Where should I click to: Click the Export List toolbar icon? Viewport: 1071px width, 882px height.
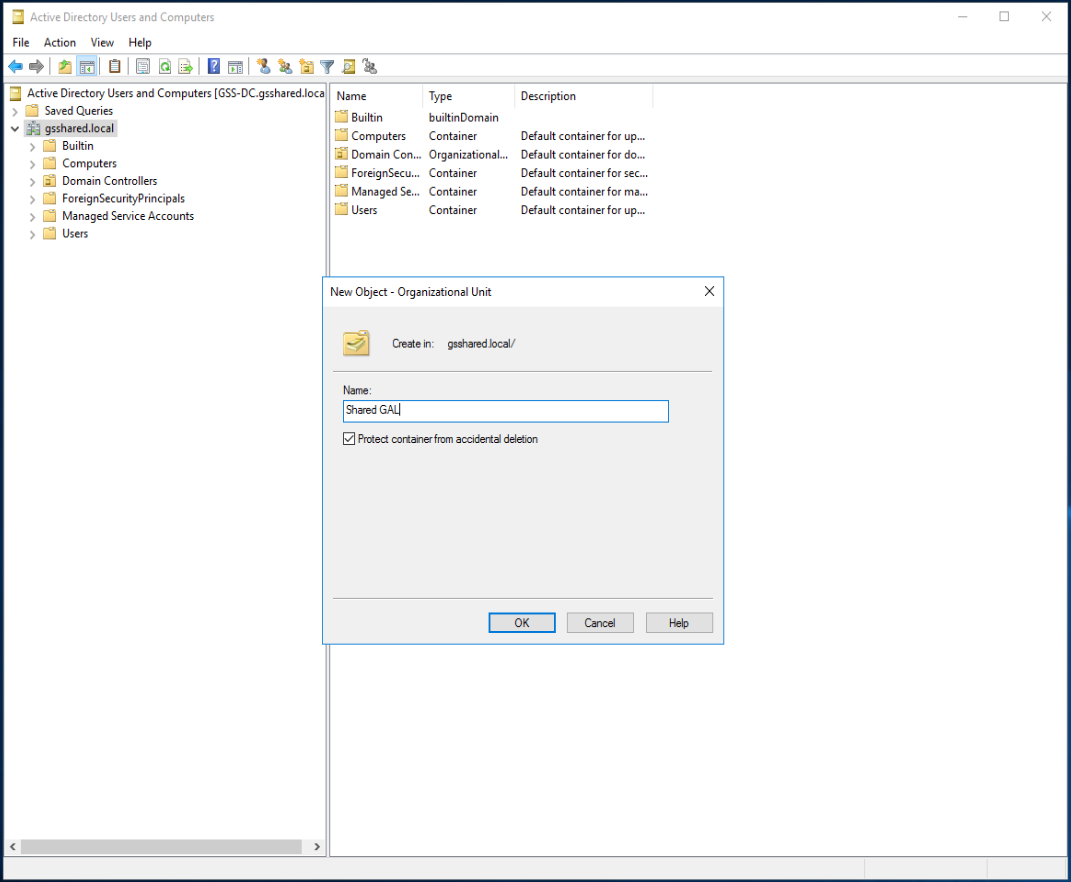pyautogui.click(x=185, y=67)
